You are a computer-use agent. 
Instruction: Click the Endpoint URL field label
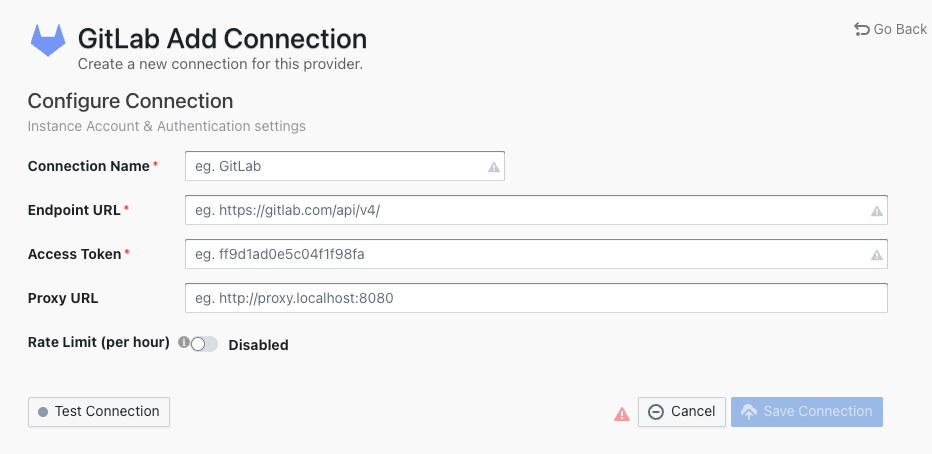[74, 210]
